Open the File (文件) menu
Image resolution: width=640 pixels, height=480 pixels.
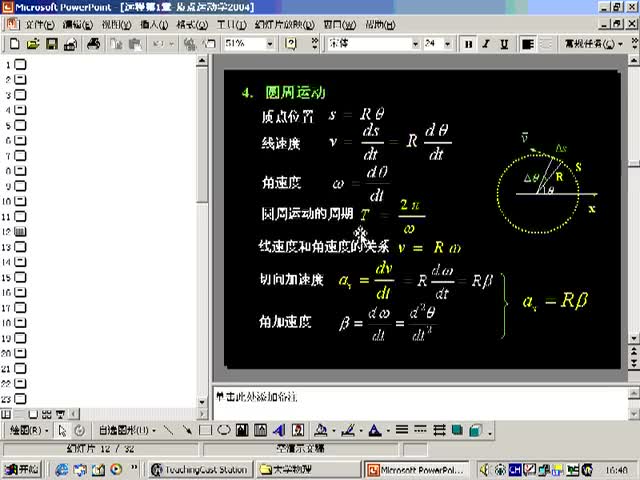pyautogui.click(x=40, y=25)
